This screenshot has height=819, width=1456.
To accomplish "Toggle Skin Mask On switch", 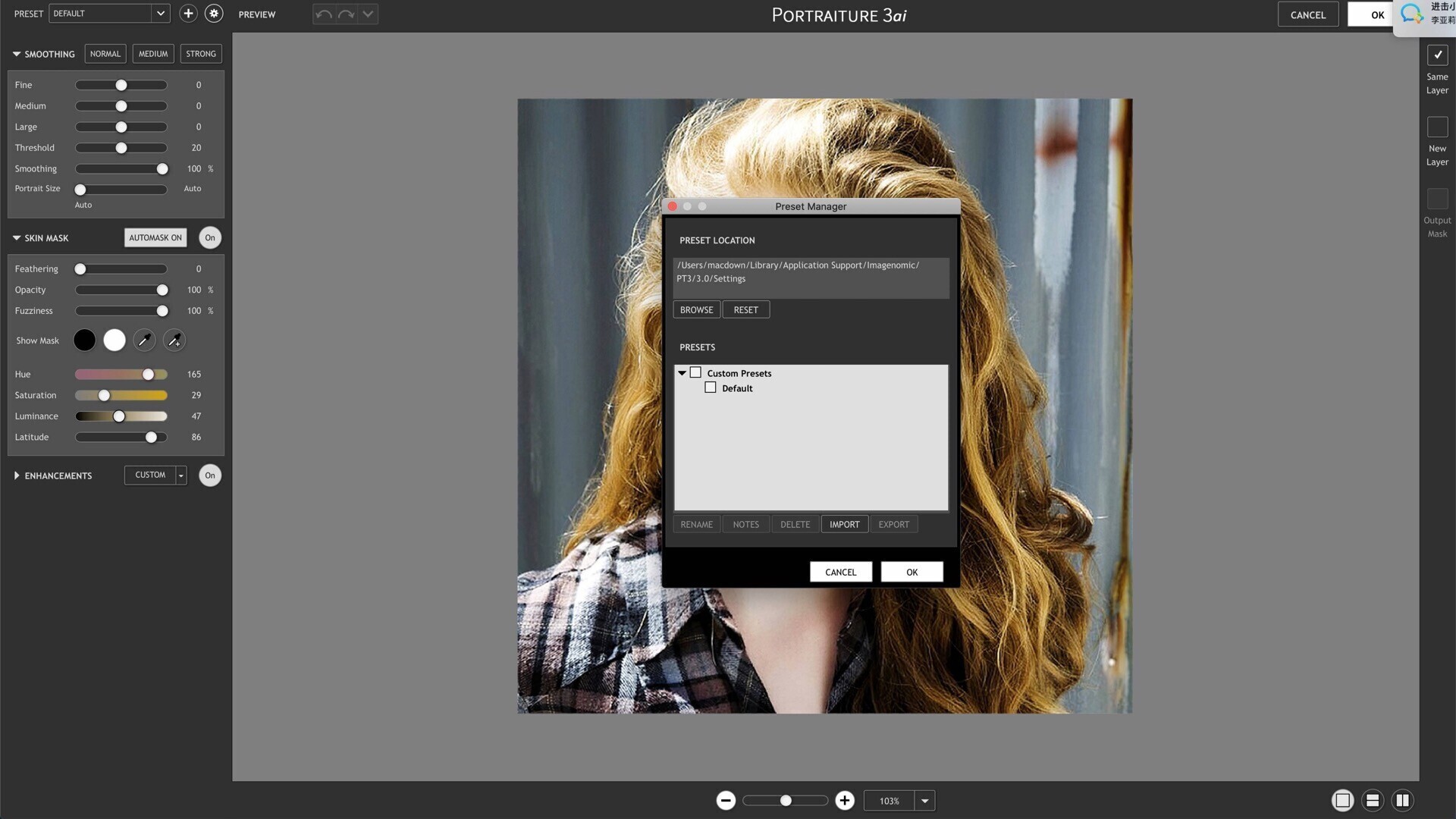I will [x=210, y=238].
